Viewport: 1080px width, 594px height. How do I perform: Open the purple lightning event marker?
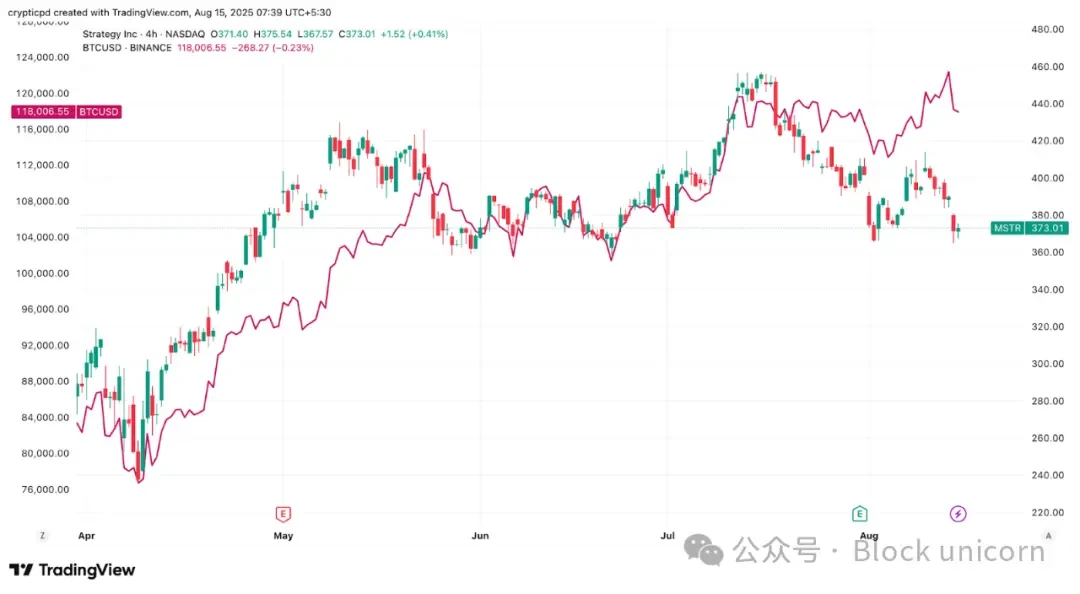[x=957, y=514]
